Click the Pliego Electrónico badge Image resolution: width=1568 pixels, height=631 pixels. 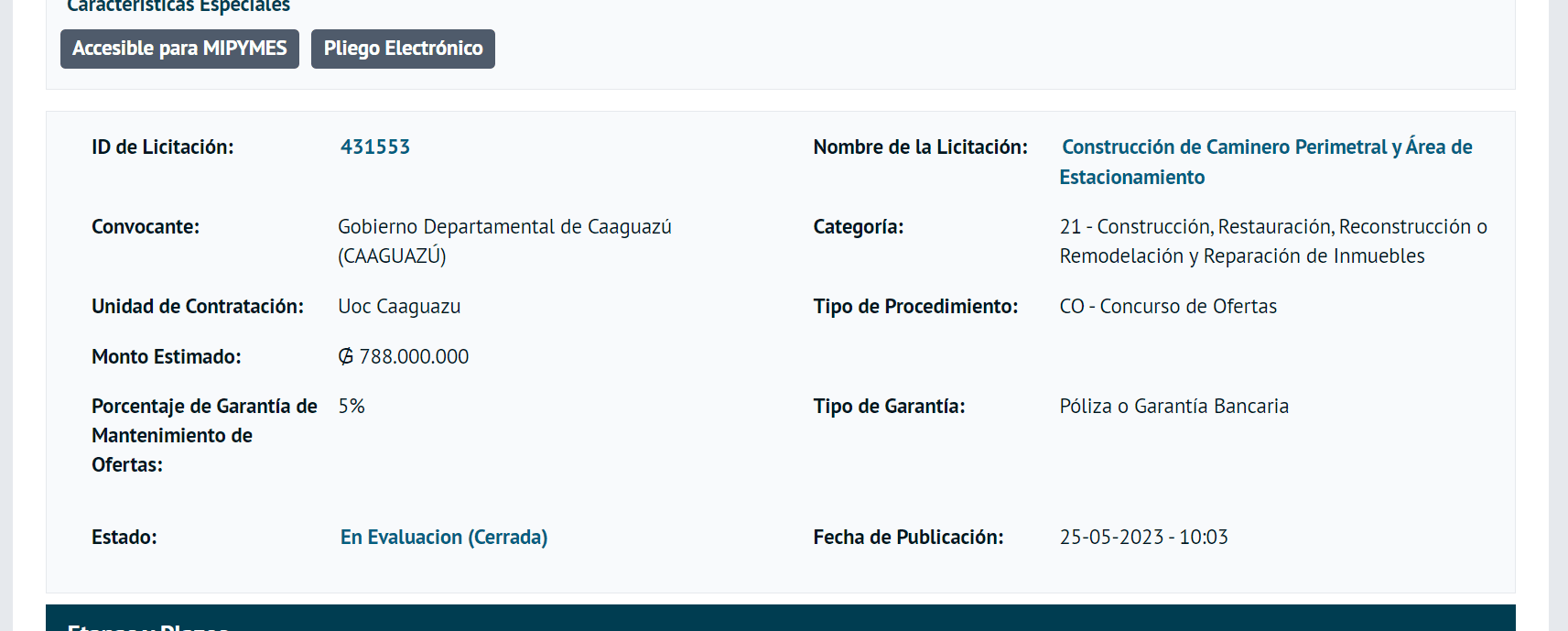pos(403,49)
